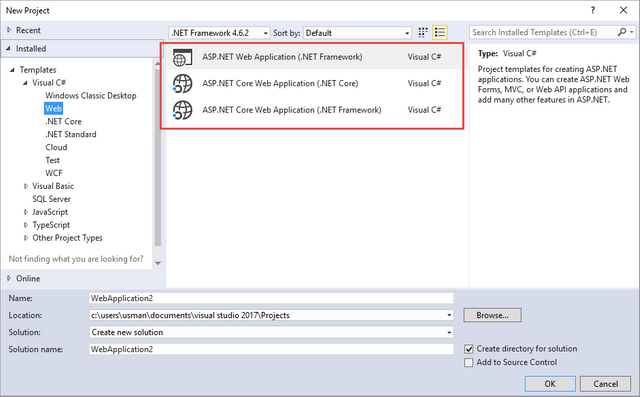This screenshot has height=397, width=640.
Task: Click OK to create the project
Action: pos(550,384)
